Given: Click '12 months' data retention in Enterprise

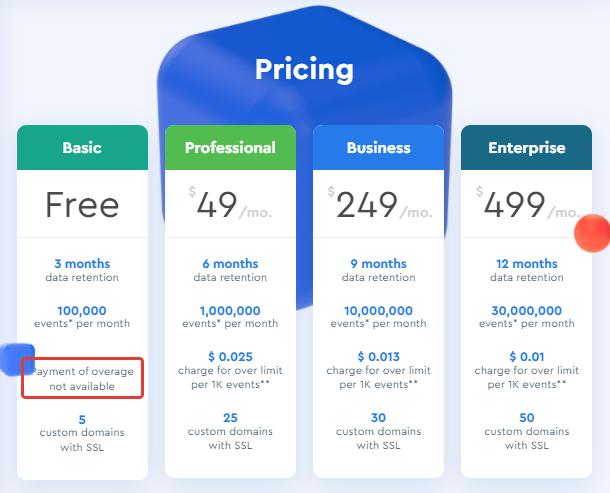Looking at the screenshot, I should [x=527, y=263].
